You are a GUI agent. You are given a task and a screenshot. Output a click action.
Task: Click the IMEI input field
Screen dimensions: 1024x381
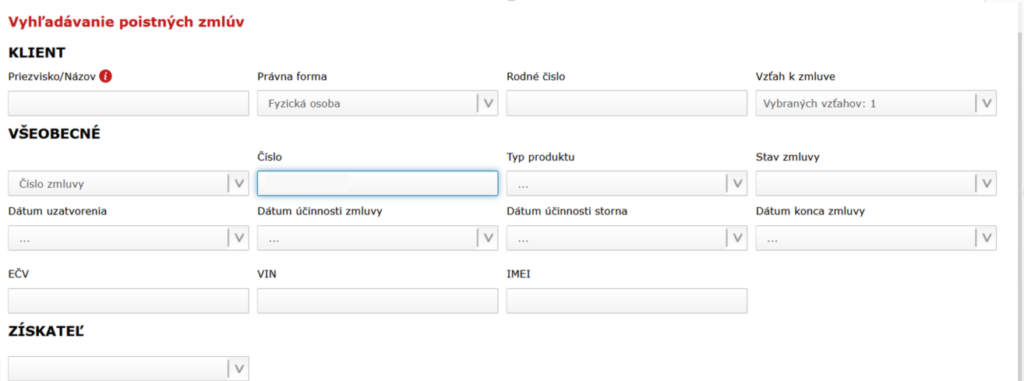626,301
